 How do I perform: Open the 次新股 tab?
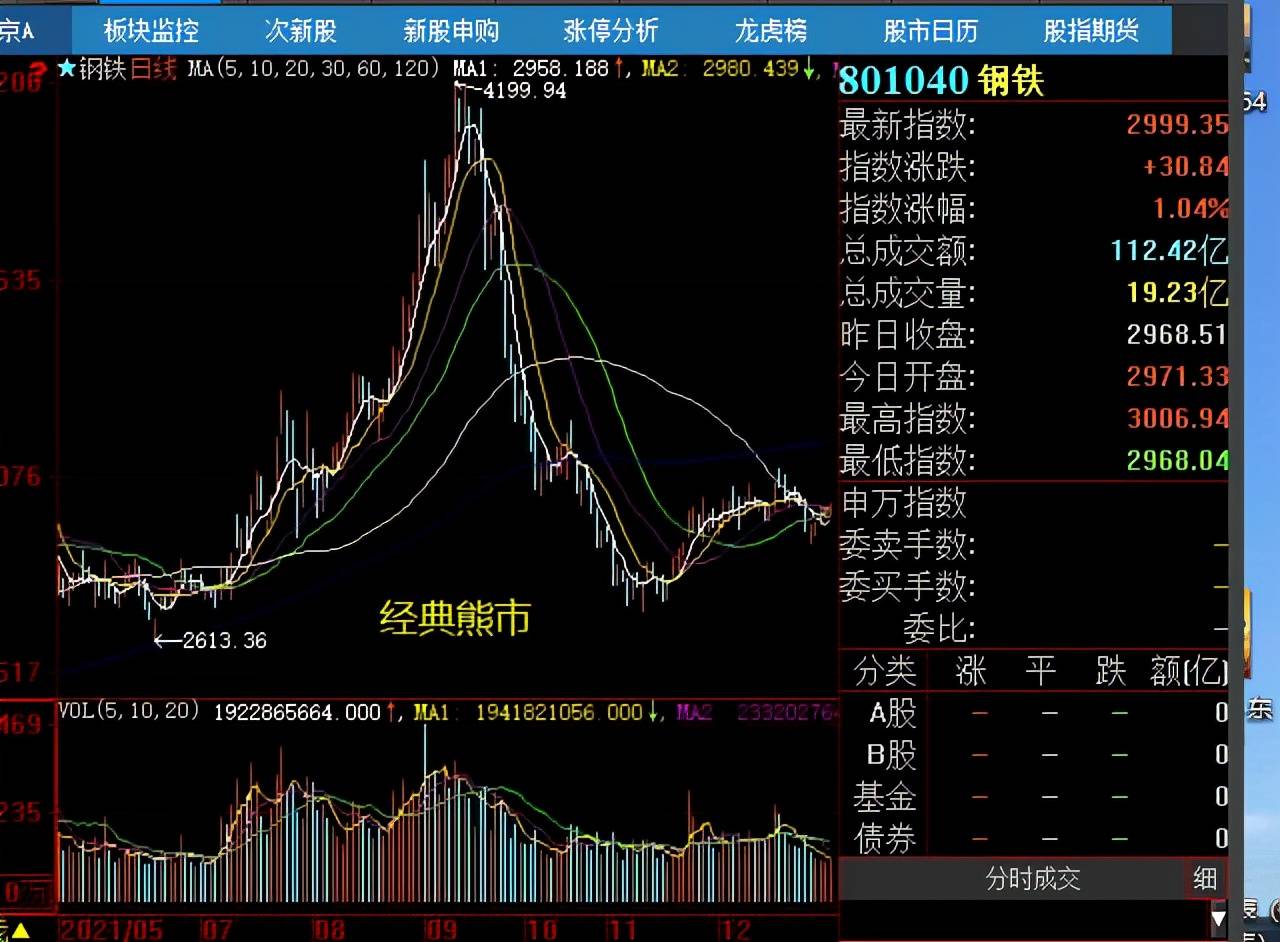click(301, 31)
